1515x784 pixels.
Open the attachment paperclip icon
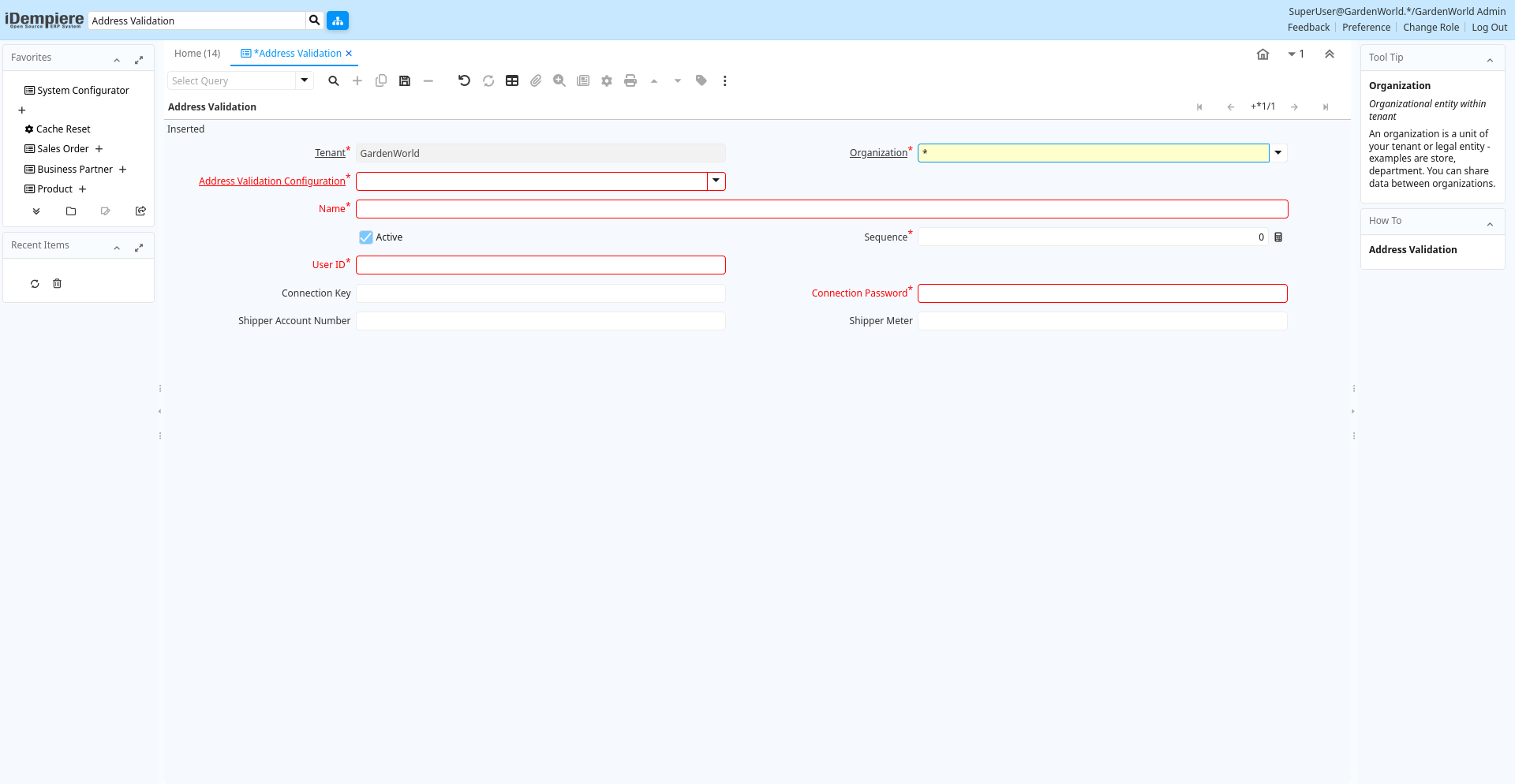point(536,80)
